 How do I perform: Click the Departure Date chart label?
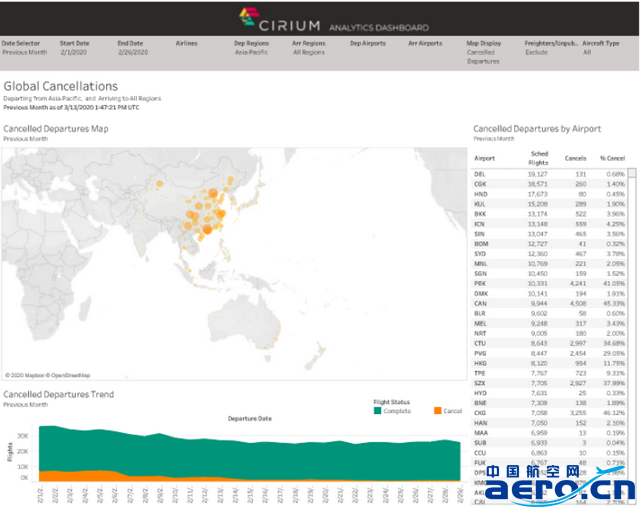250,419
